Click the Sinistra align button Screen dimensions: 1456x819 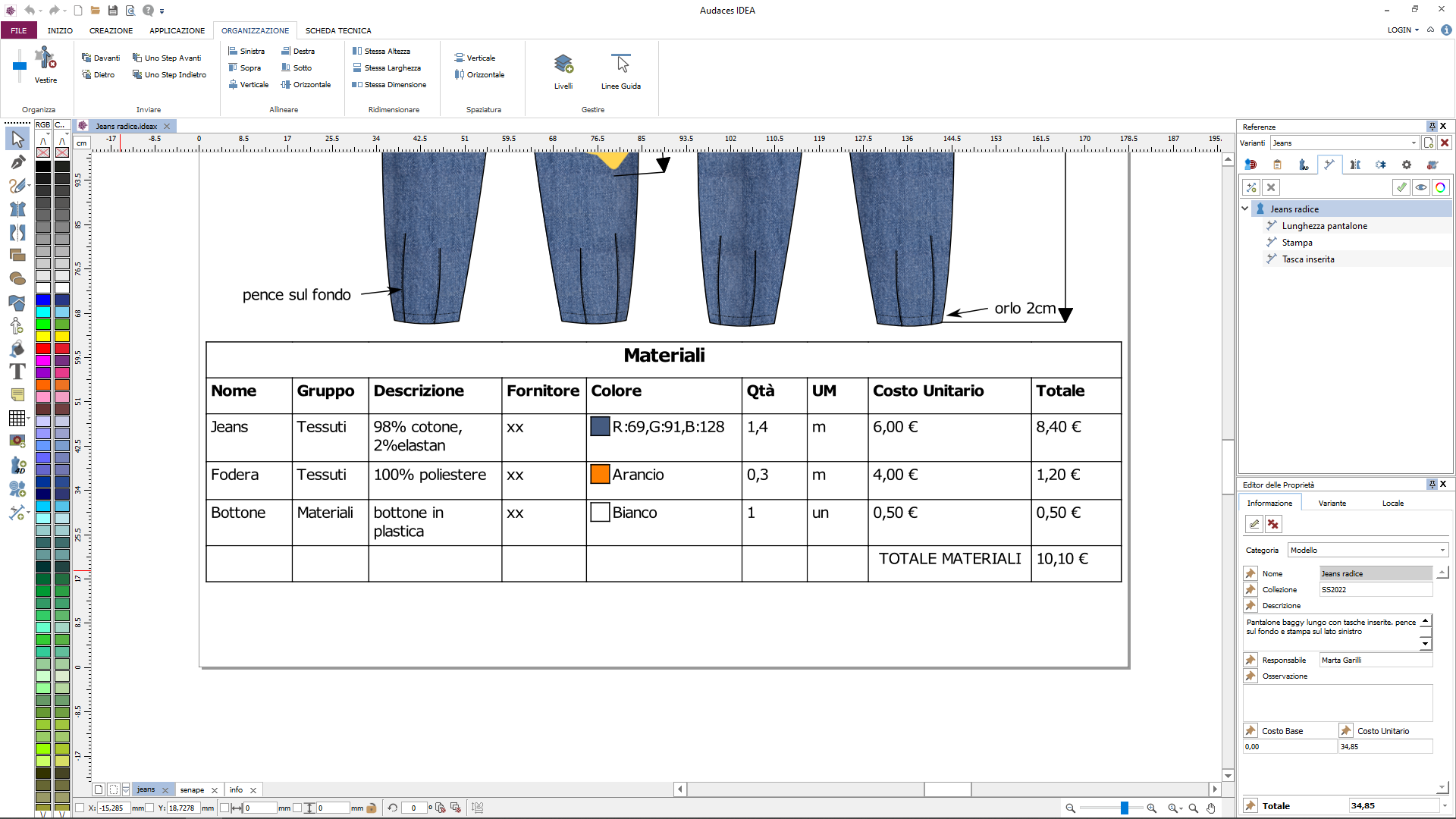[x=246, y=51]
